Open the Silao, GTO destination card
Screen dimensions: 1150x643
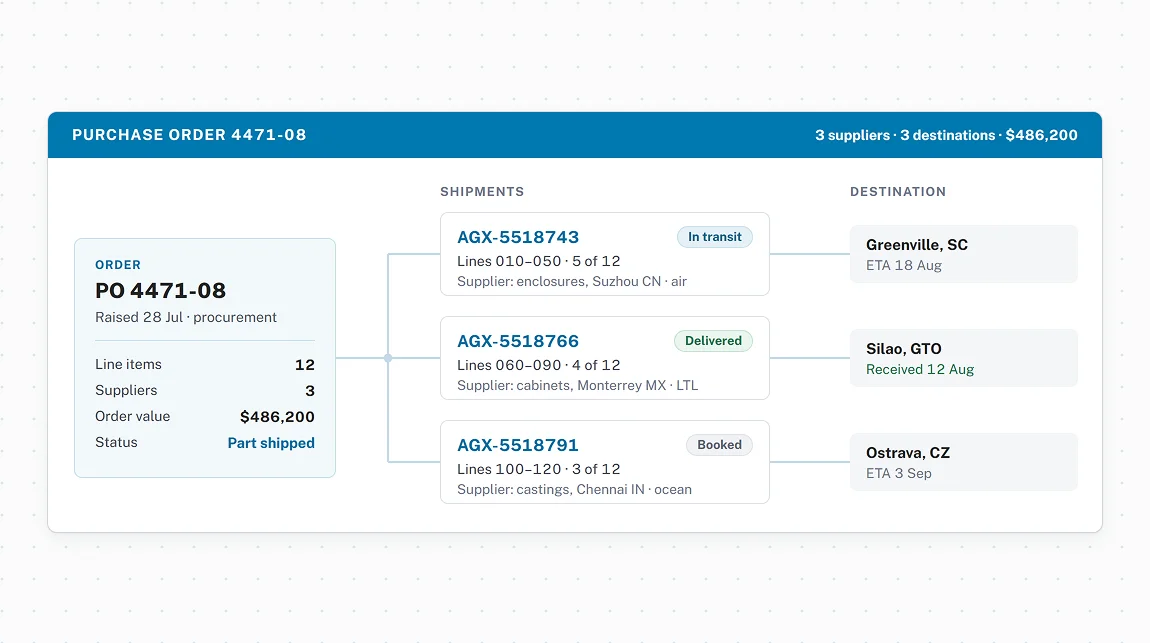click(x=964, y=358)
